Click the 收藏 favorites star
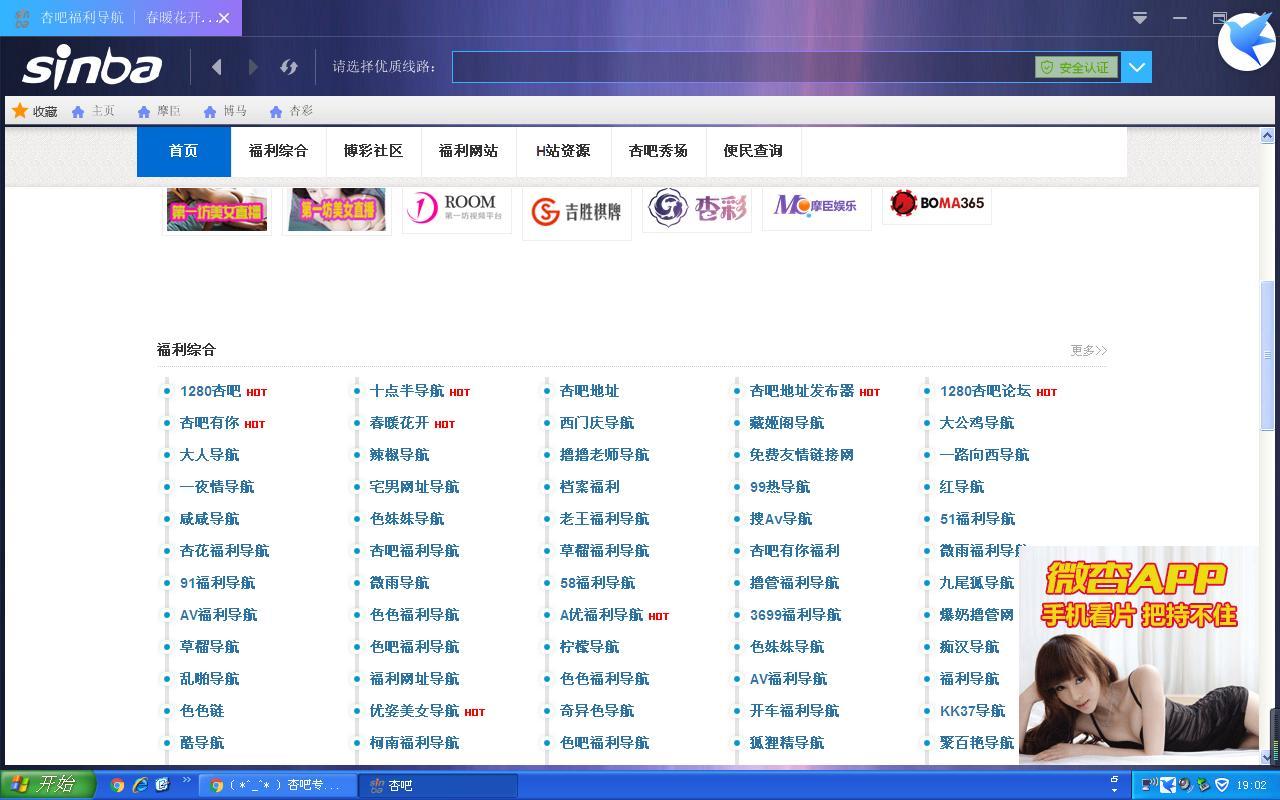Image resolution: width=1280 pixels, height=800 pixels. pos(20,111)
